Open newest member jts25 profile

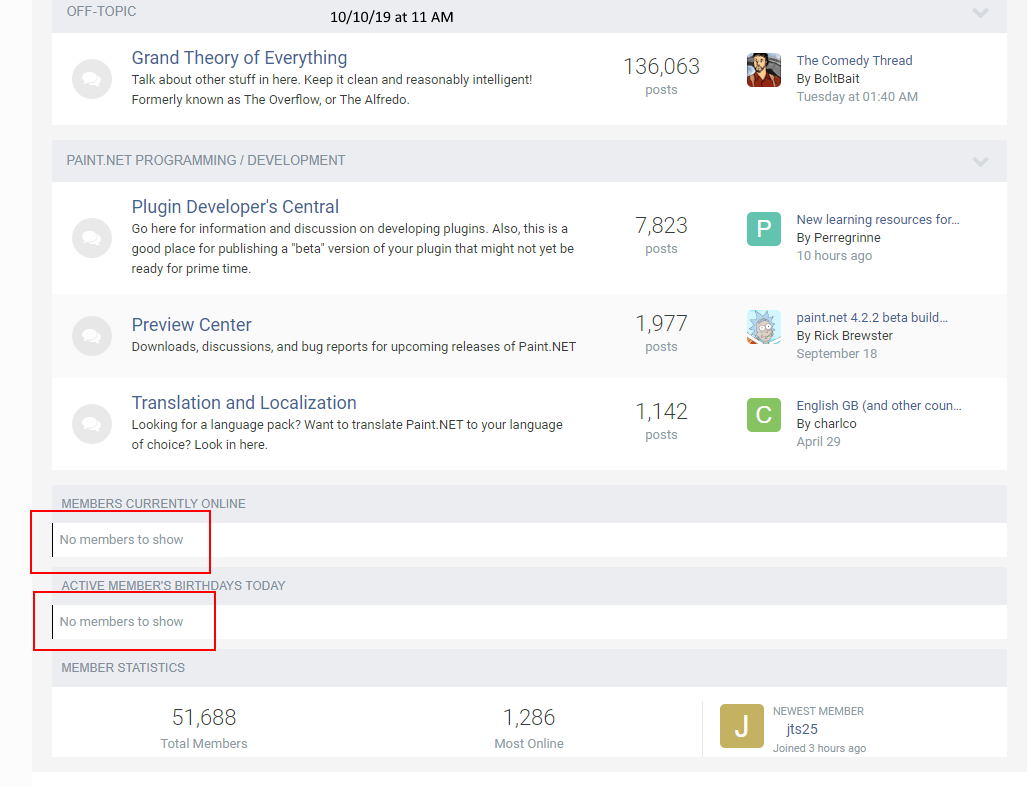(x=802, y=730)
